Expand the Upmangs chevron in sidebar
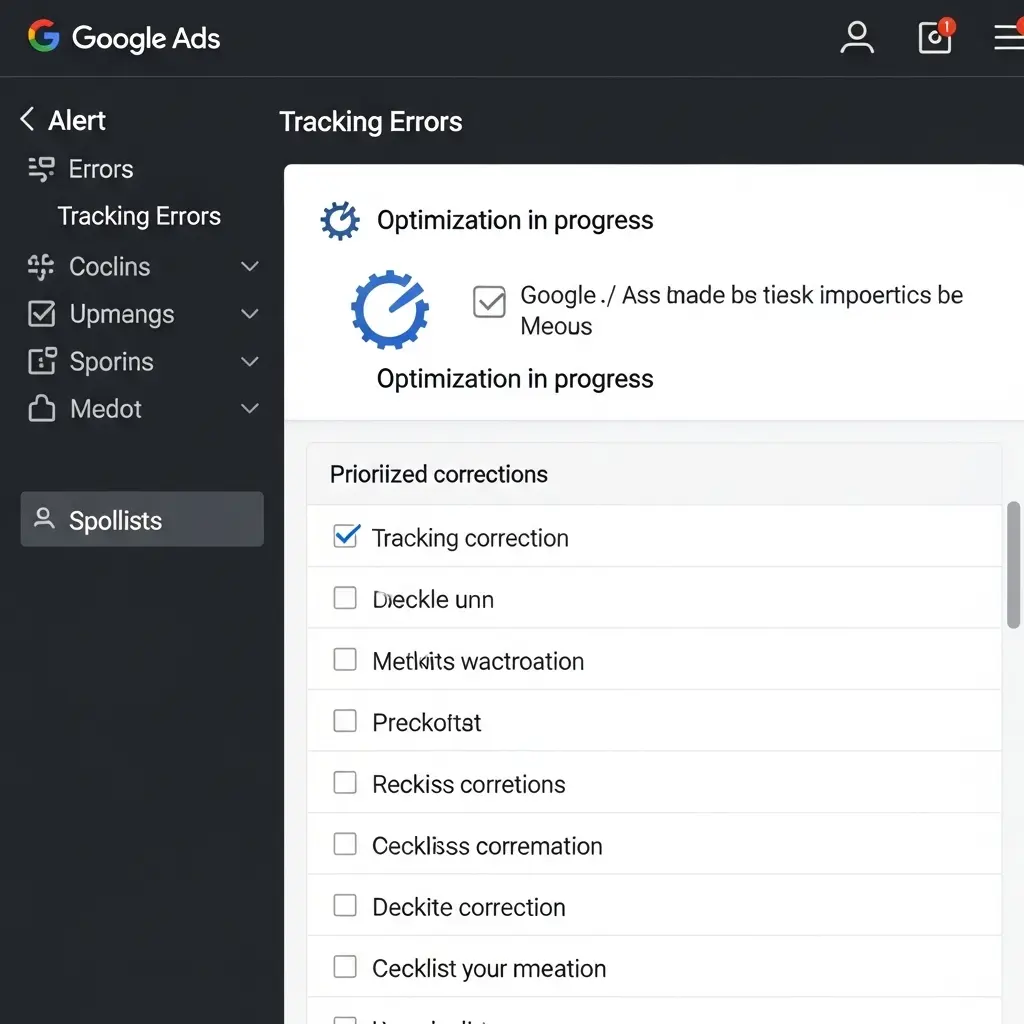 [250, 314]
